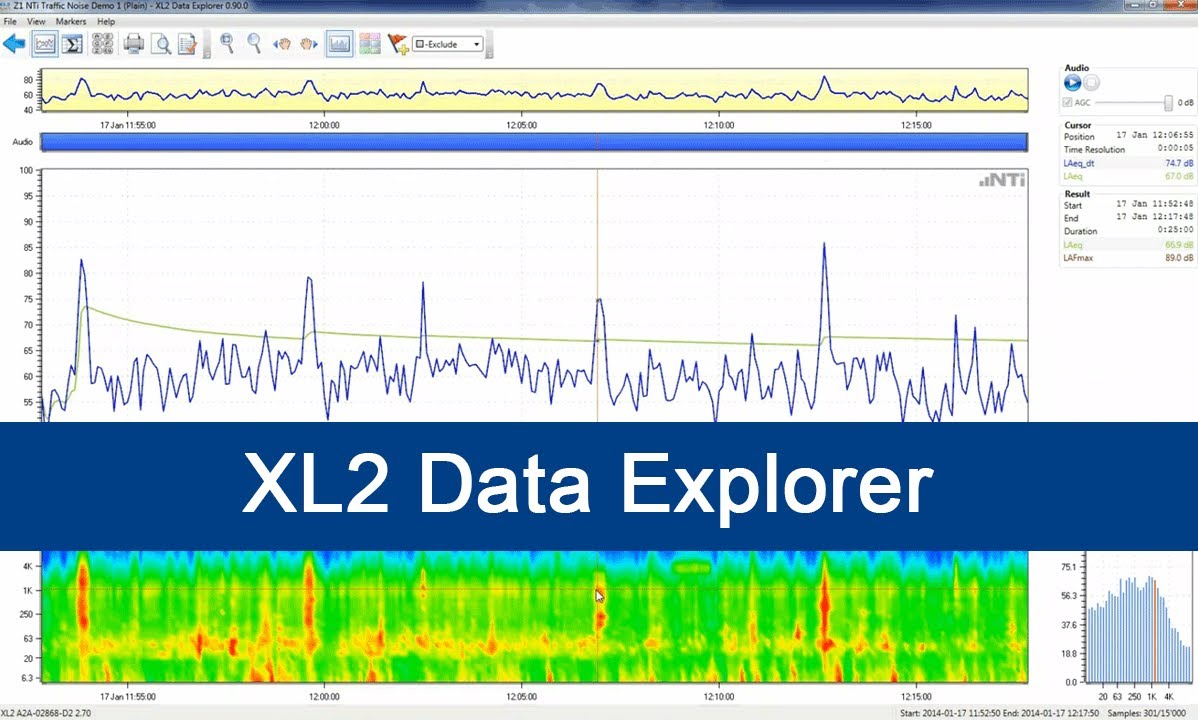The width and height of the screenshot is (1198, 720).
Task: Open the Exclude marker type dropdown
Action: pos(448,44)
